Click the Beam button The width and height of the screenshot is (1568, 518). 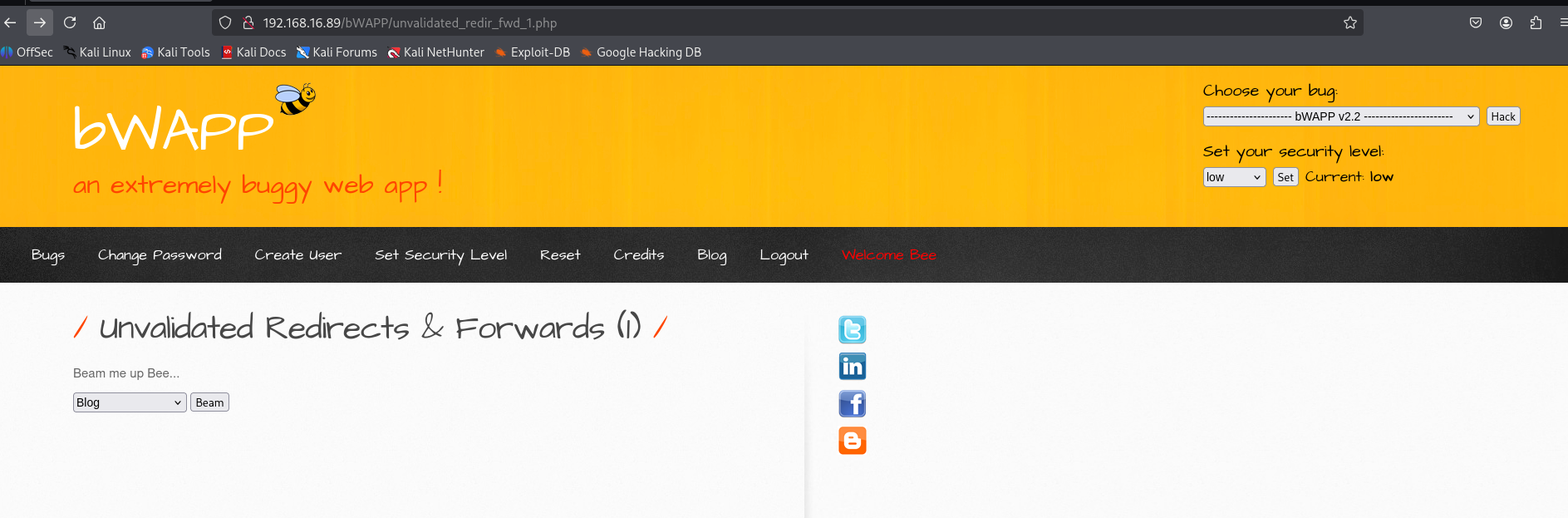[x=209, y=402]
